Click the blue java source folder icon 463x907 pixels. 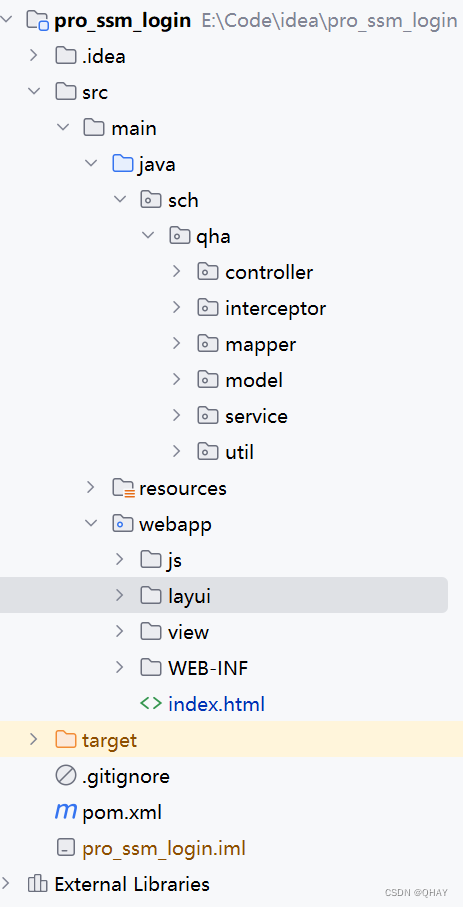pos(122,164)
